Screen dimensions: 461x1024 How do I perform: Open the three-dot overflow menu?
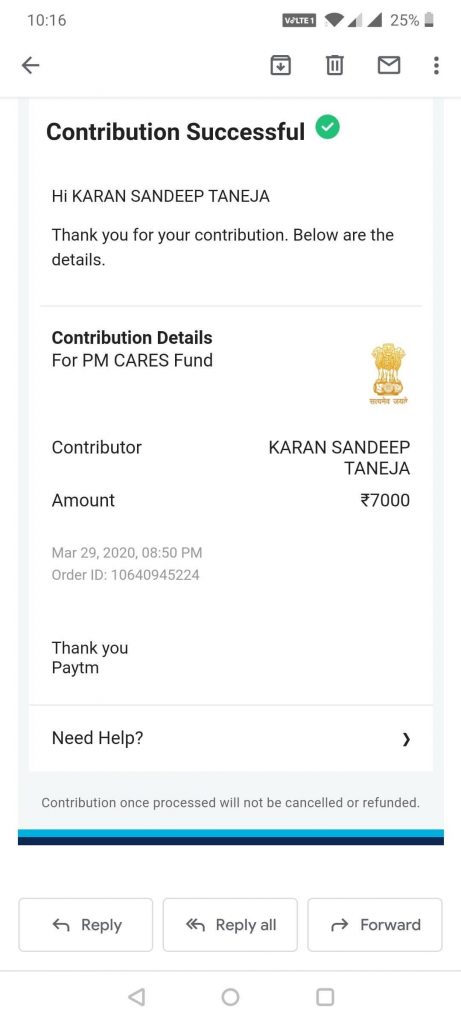pos(436,65)
